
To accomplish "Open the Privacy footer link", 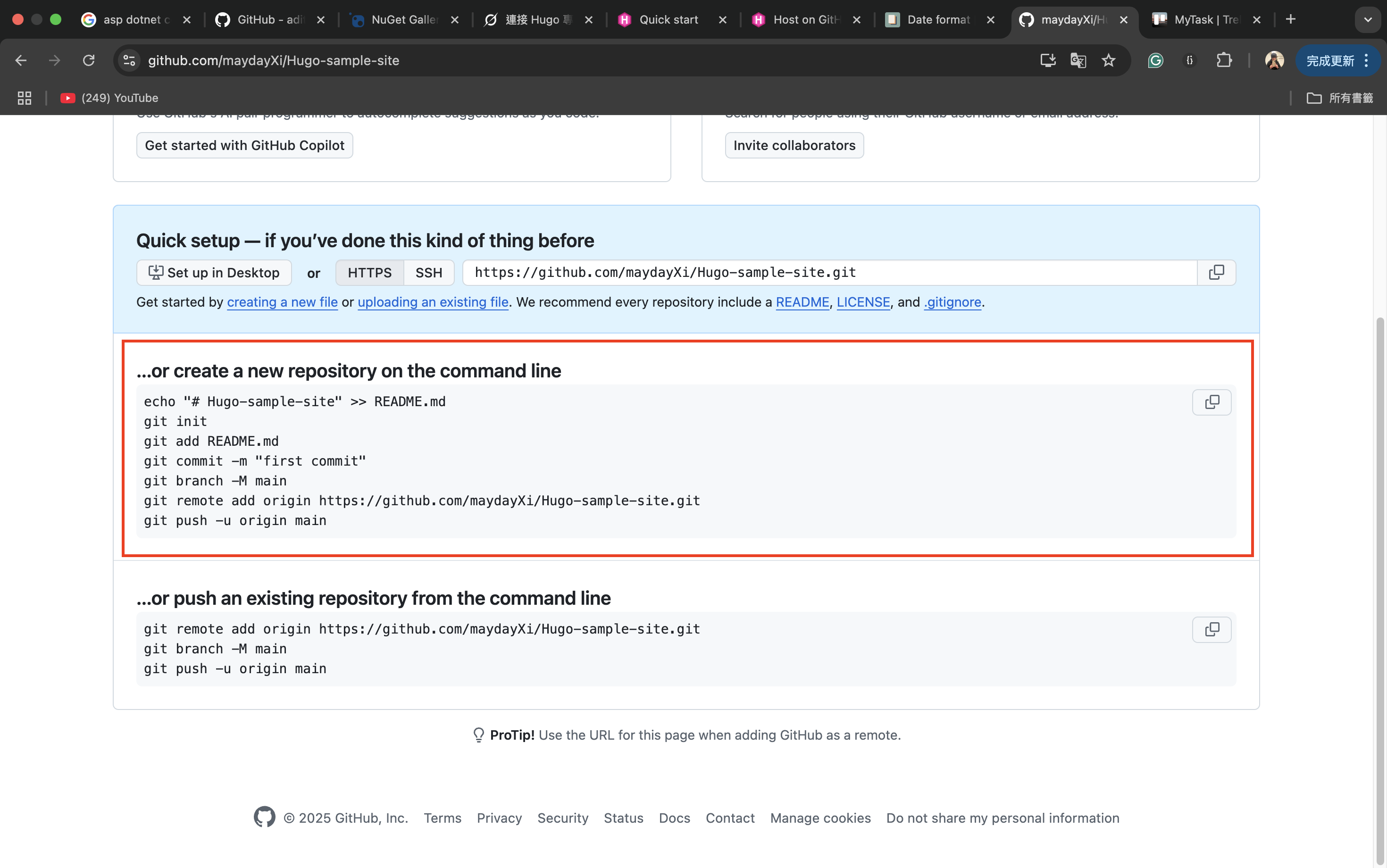I will (x=500, y=818).
